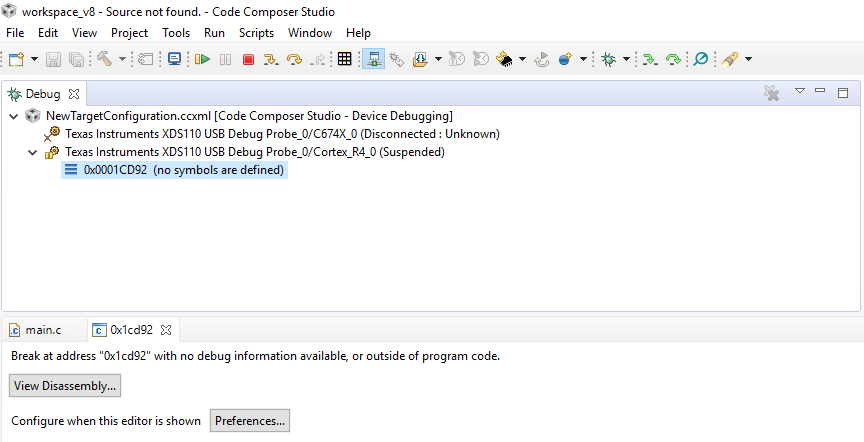
Task: Toggle skip all breakpoints icon
Action: point(700,59)
